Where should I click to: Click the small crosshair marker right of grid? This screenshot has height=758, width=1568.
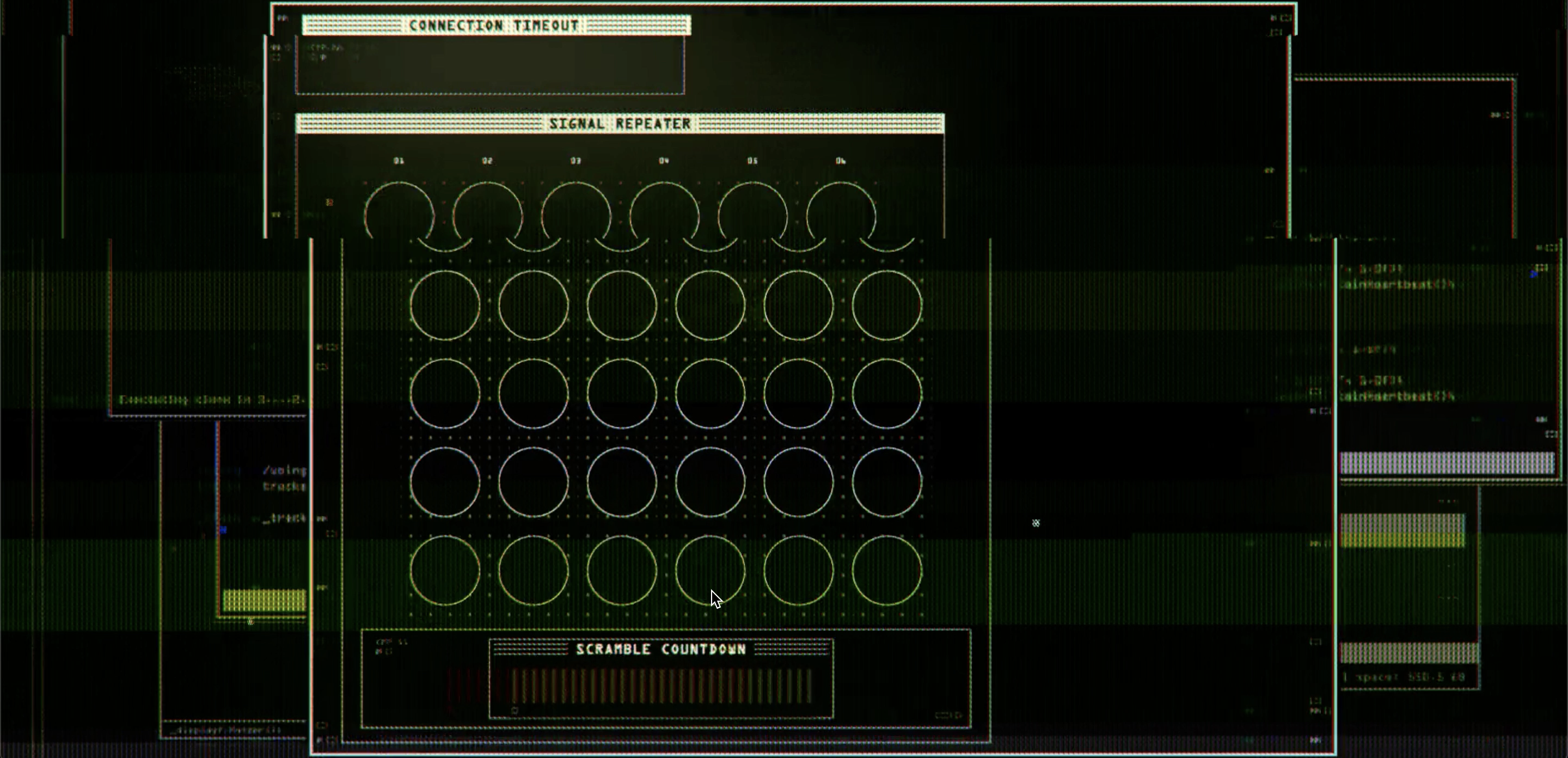[x=1036, y=523]
